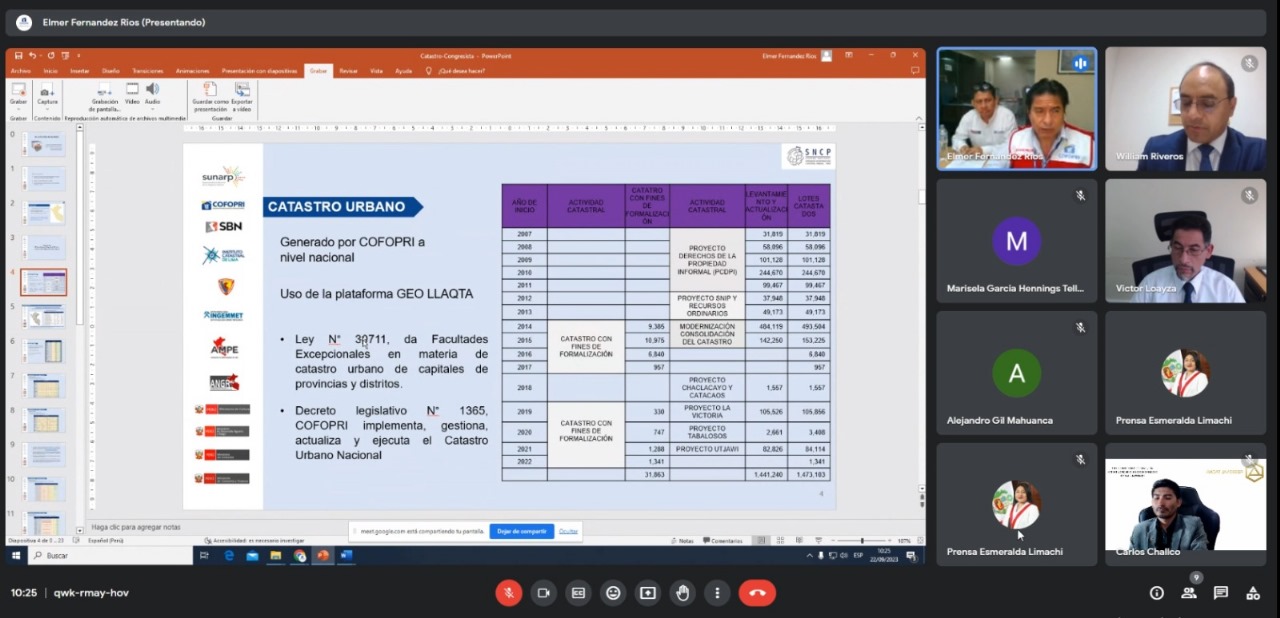Toggle the camera in the Meet toolbar
The image size is (1280, 618).
point(543,593)
